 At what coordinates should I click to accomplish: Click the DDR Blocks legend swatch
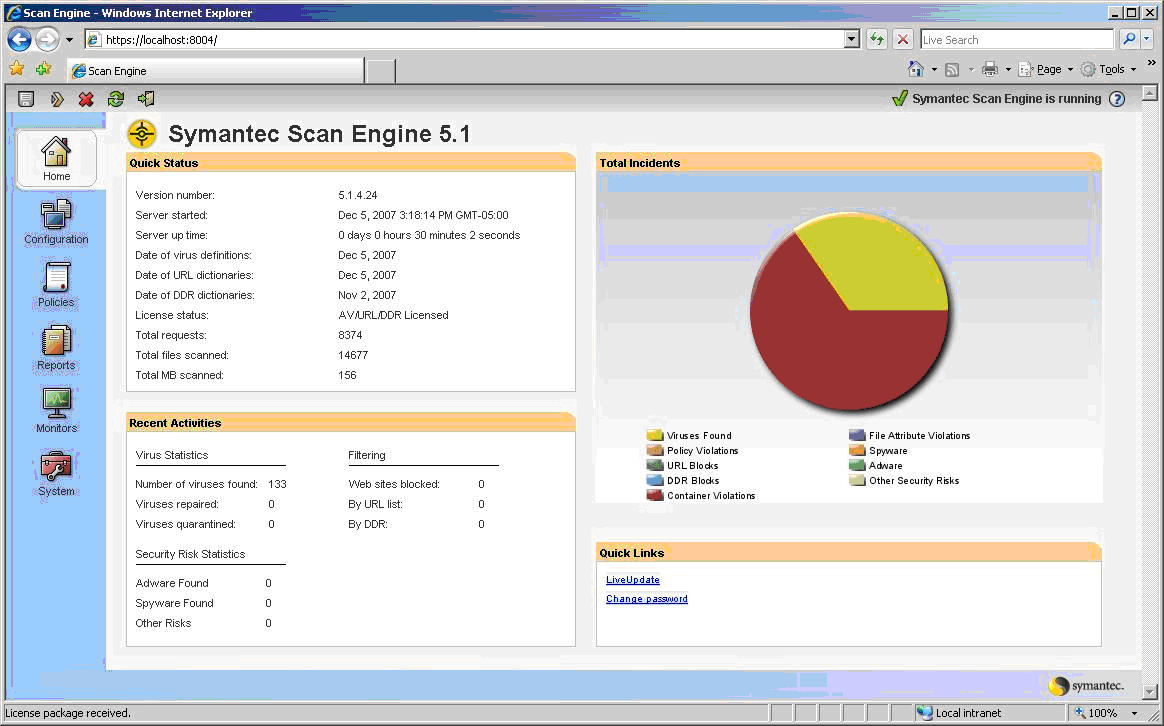coord(654,480)
